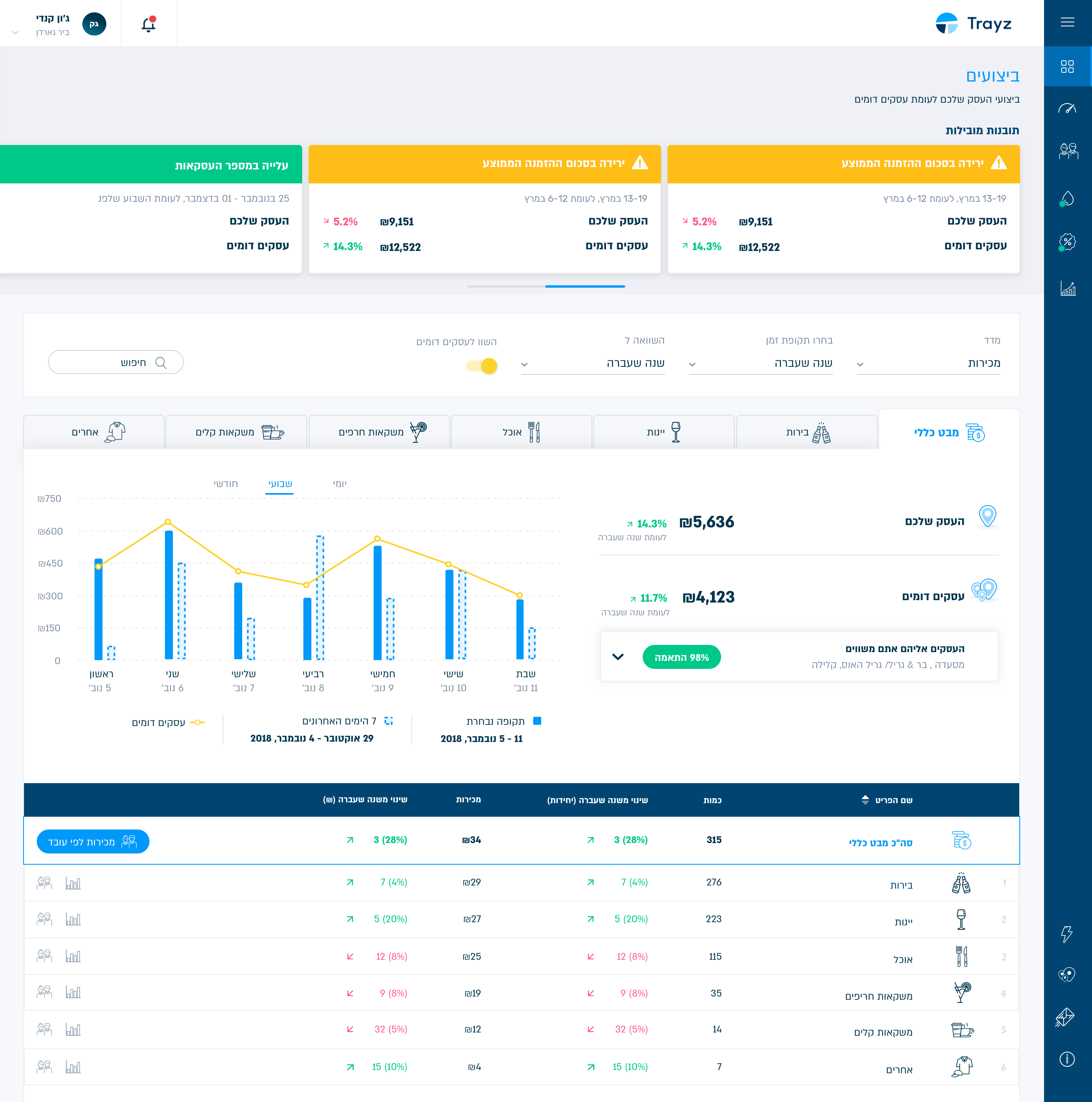This screenshot has height=1102, width=1092.
Task: Open the employees people icon in sidebar
Action: 1068,152
